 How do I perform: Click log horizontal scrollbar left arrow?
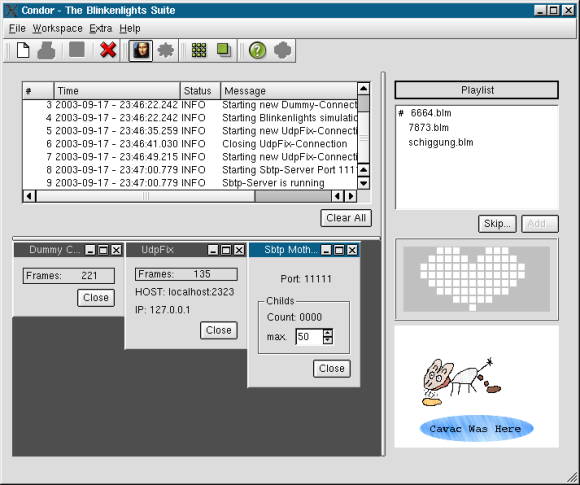pyautogui.click(x=29, y=196)
